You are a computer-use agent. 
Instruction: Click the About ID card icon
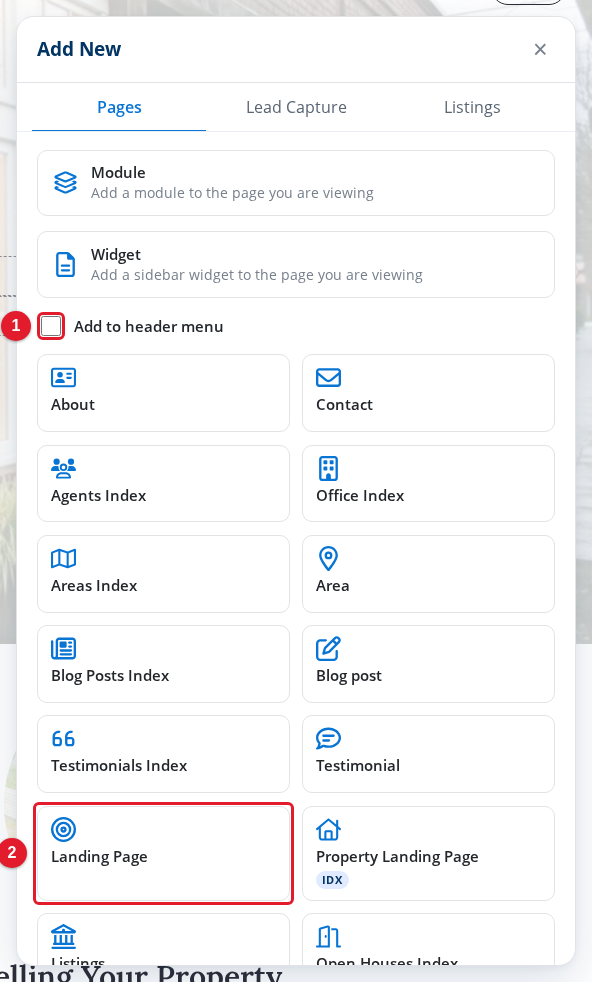[x=63, y=377]
